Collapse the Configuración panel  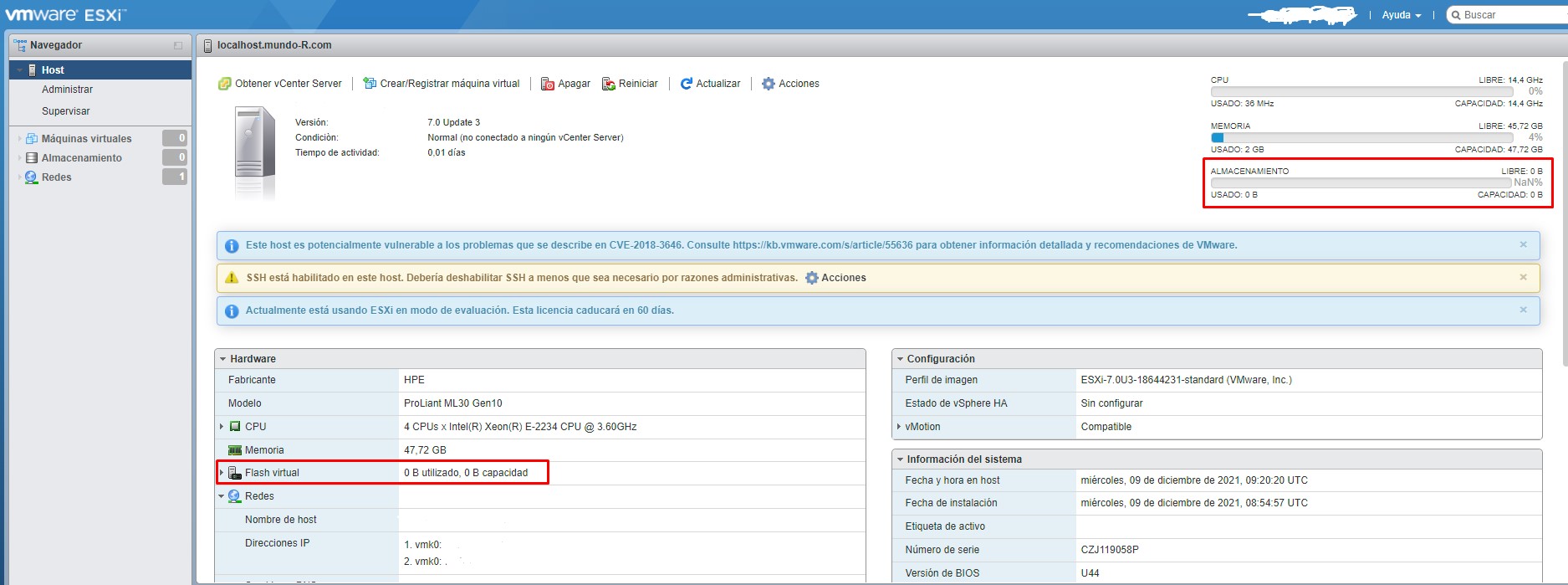coord(900,359)
